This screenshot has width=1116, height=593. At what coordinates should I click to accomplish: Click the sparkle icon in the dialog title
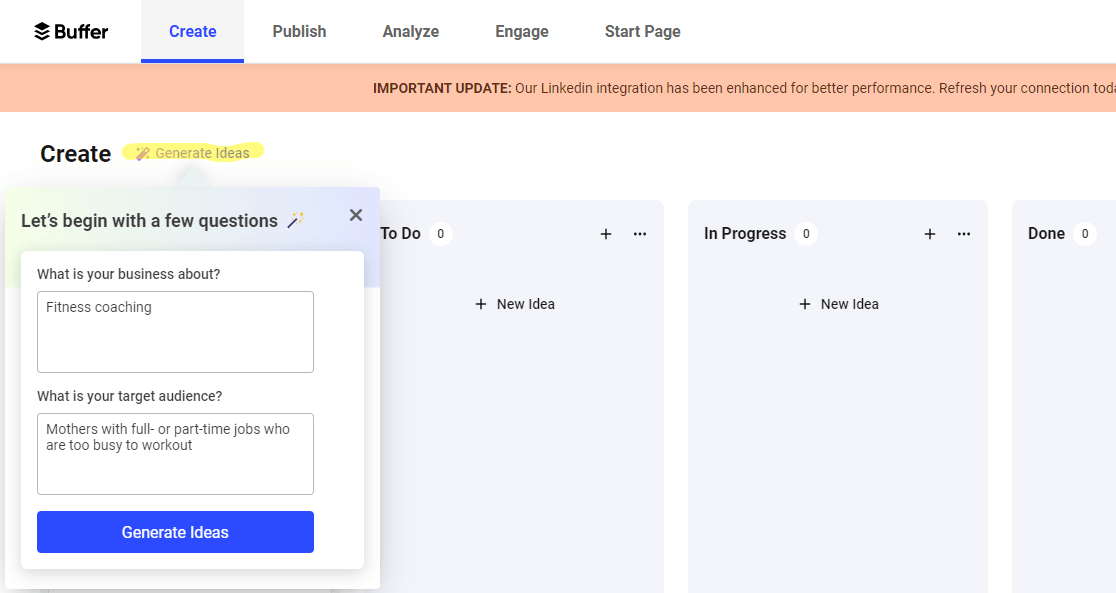click(x=295, y=219)
